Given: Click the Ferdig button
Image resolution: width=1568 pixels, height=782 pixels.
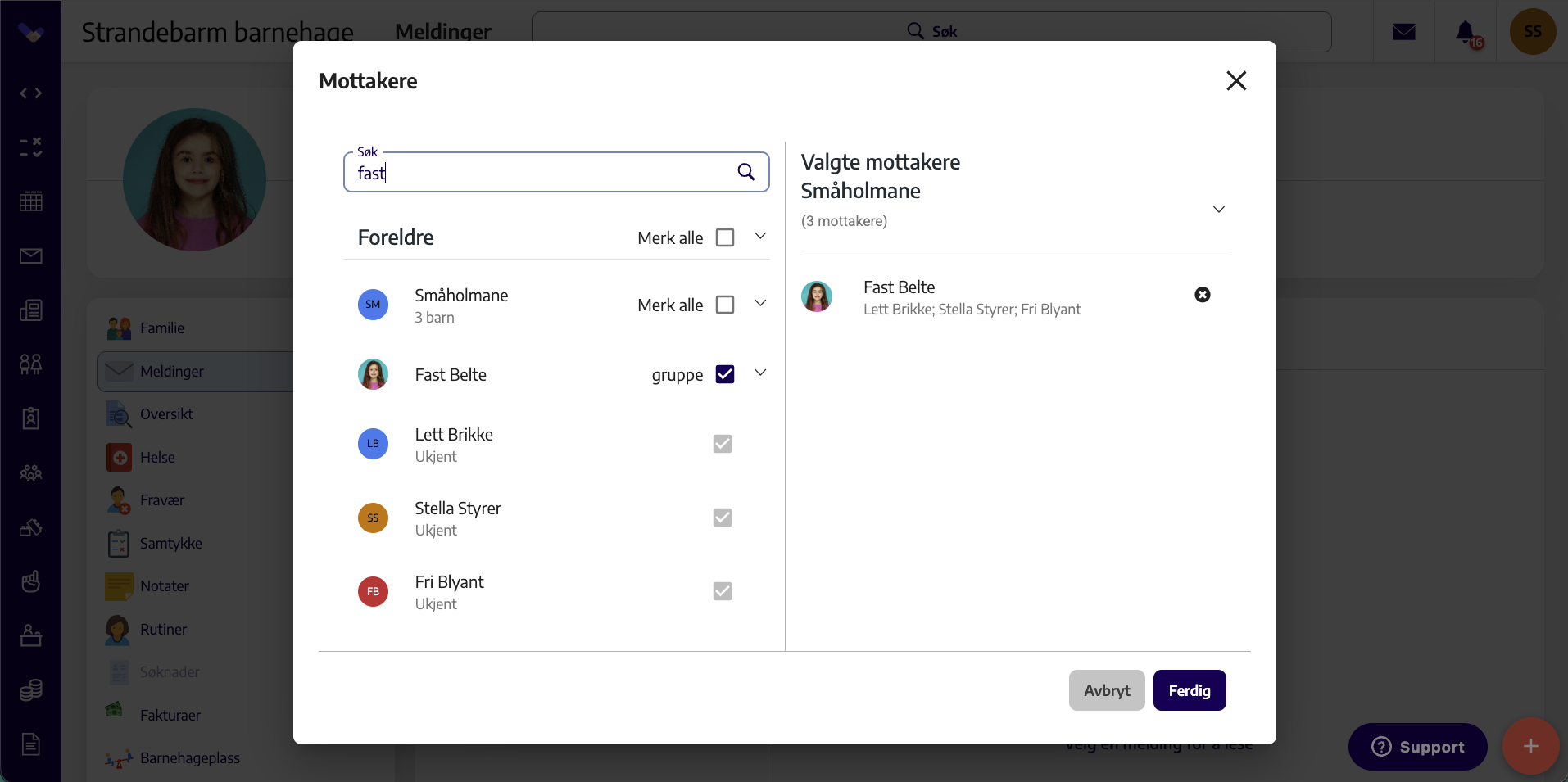Looking at the screenshot, I should pos(1190,690).
